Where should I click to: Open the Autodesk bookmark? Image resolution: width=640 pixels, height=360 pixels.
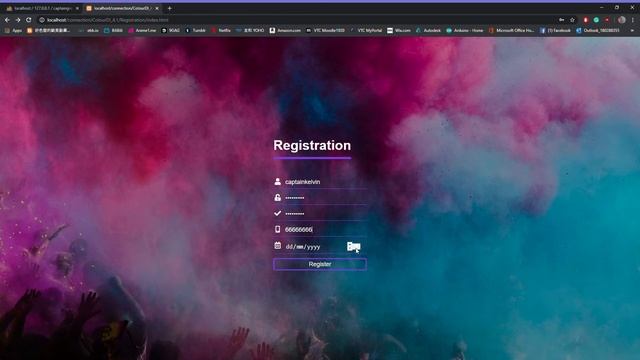point(428,30)
